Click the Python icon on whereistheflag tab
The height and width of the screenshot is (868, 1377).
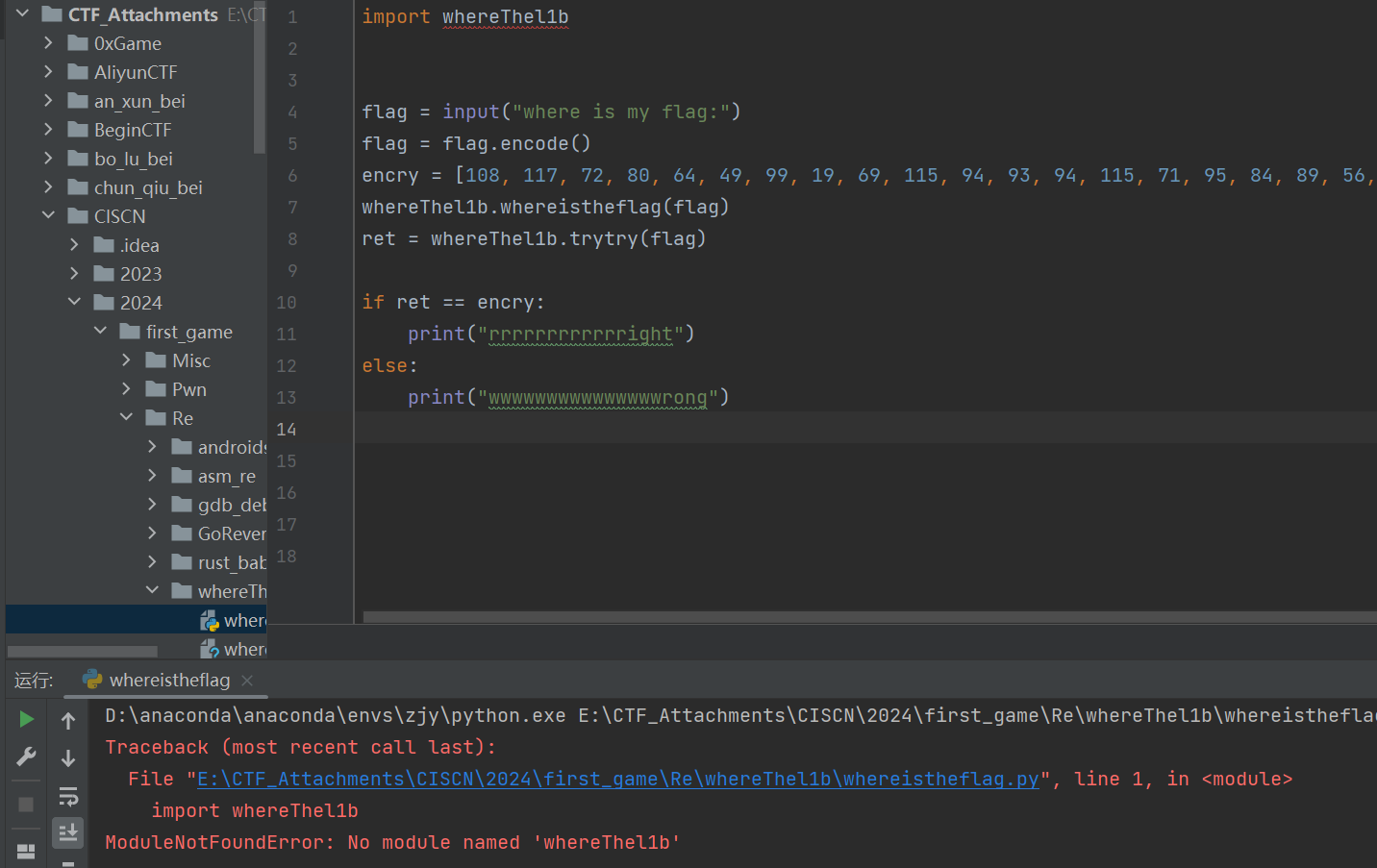click(92, 680)
